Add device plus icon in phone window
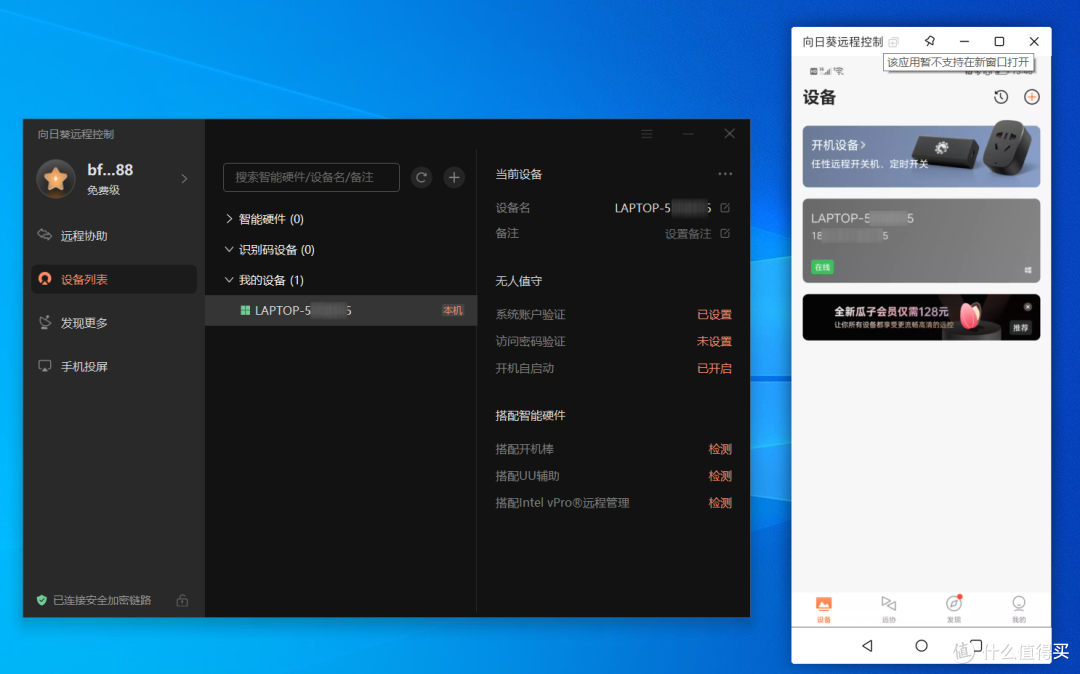This screenshot has width=1080, height=674. [1031, 97]
